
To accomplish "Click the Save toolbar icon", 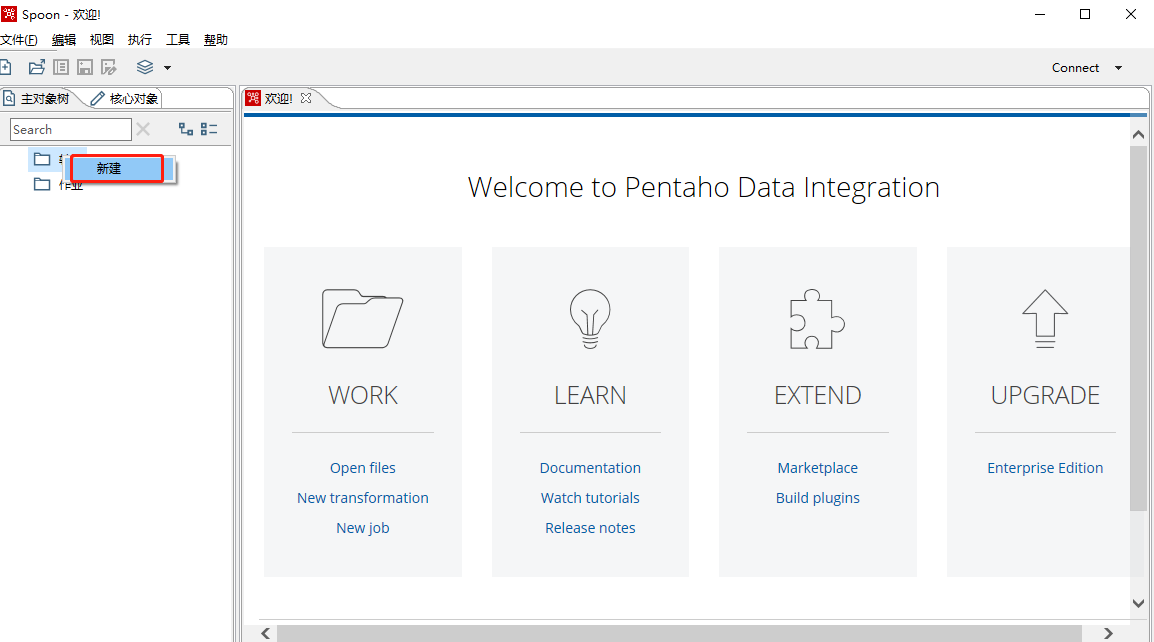I will pyautogui.click(x=85, y=68).
